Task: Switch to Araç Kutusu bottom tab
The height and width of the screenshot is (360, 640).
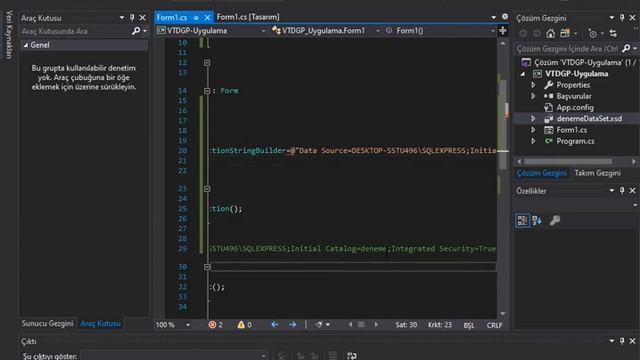Action: pos(100,324)
